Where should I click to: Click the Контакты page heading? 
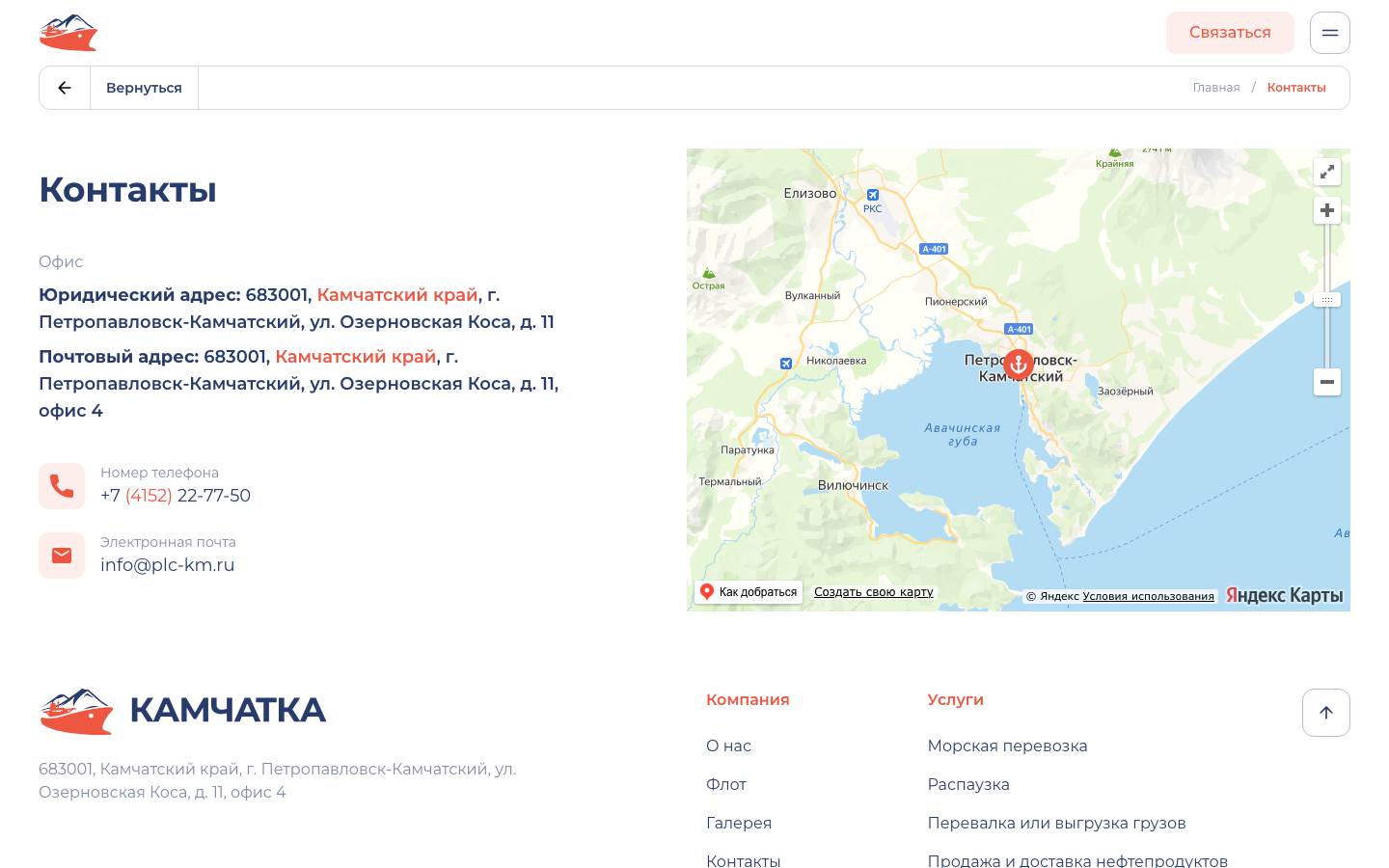[x=127, y=190]
